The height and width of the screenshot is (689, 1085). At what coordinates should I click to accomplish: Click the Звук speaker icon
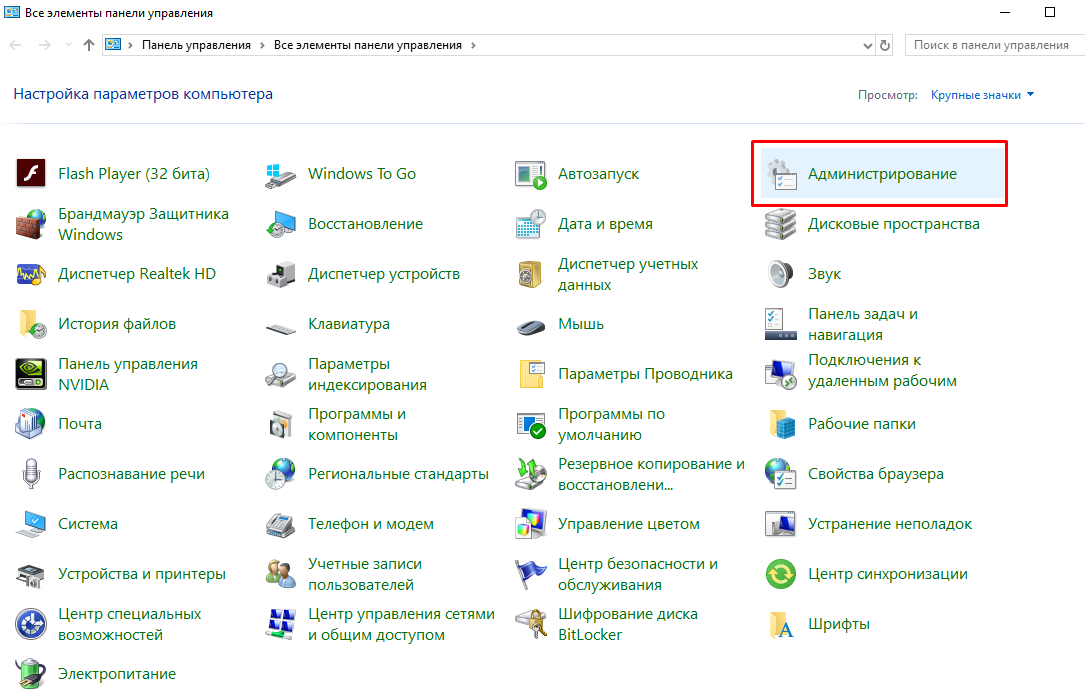click(x=781, y=274)
